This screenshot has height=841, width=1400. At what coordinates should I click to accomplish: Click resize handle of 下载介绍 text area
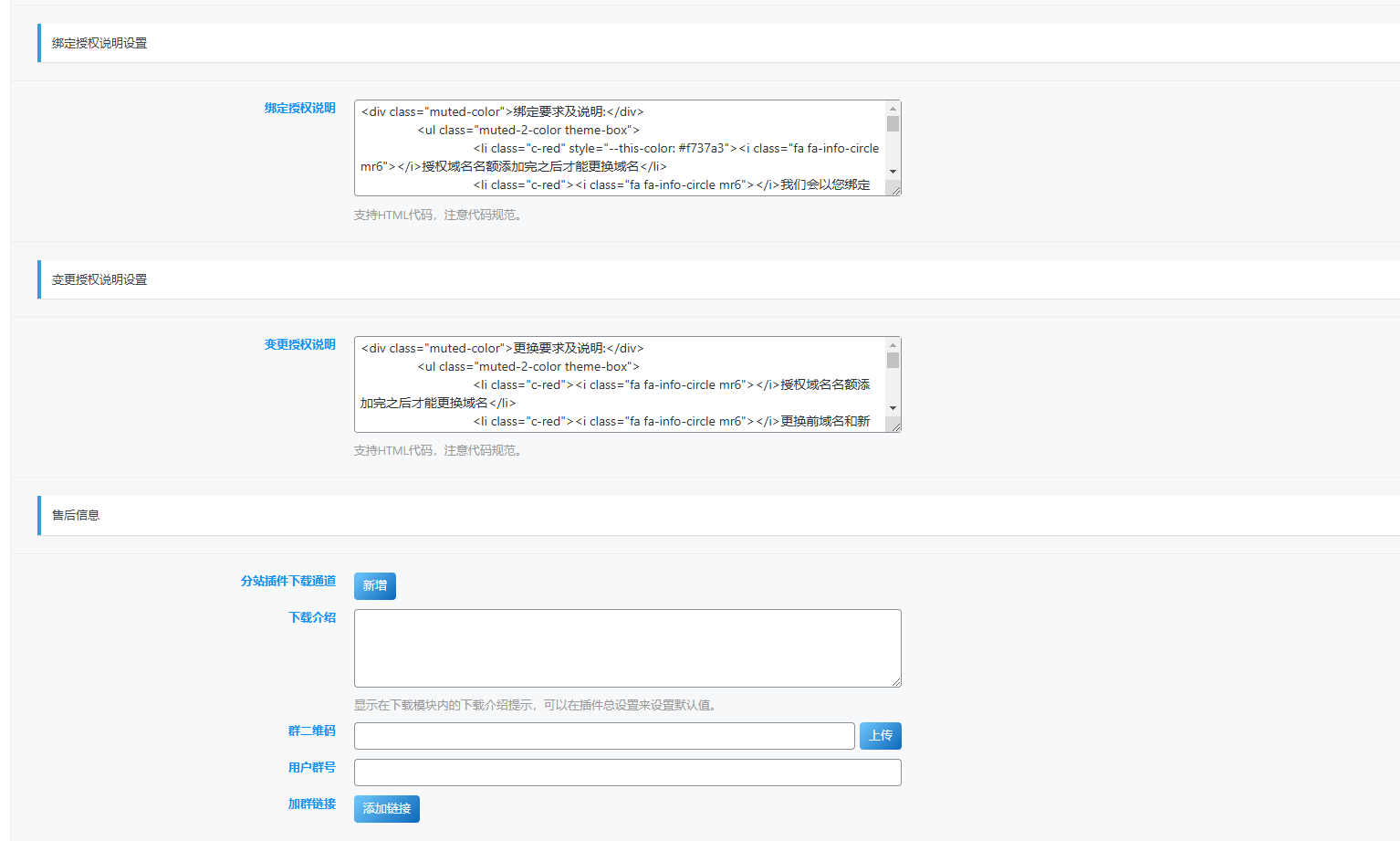pos(895,681)
